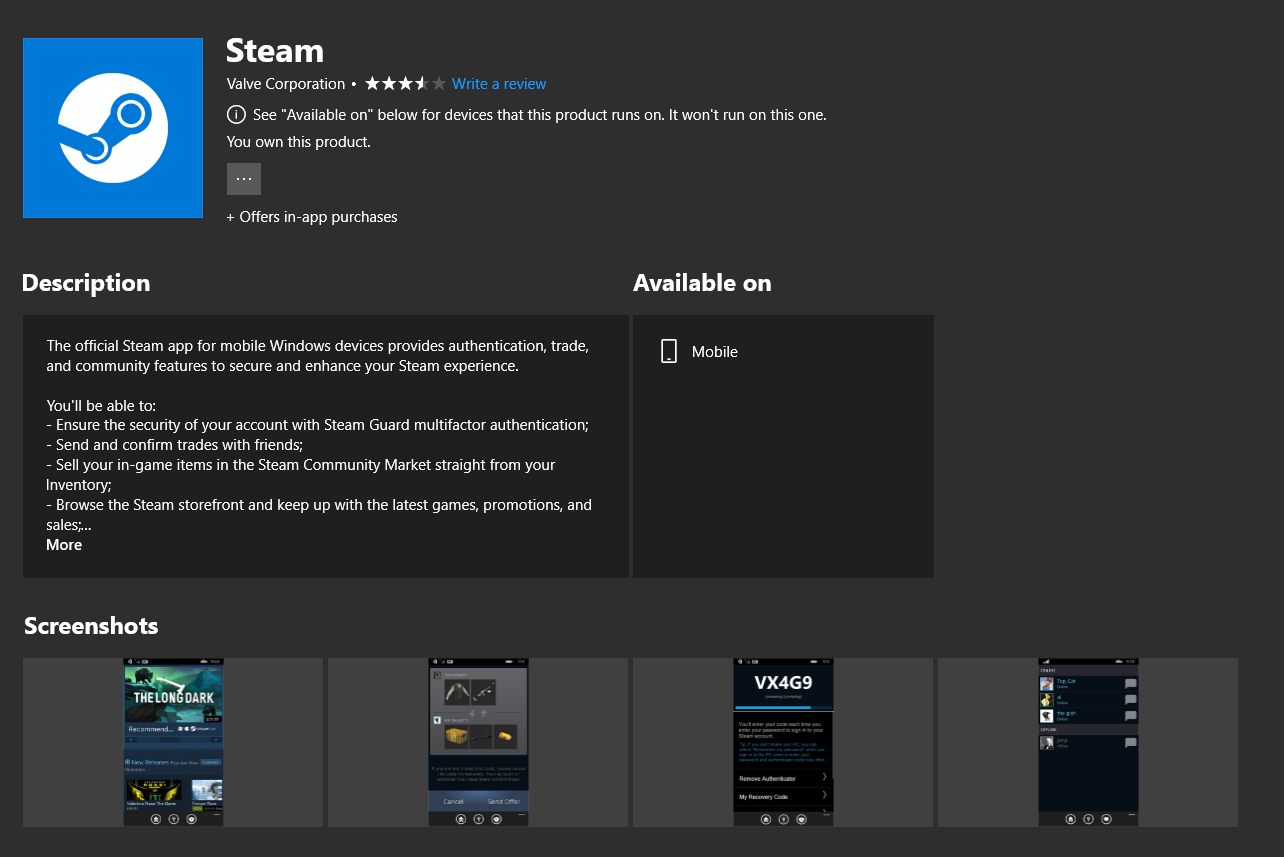Viewport: 1284px width, 857px height.
Task: Click the star rating display
Action: point(405,84)
